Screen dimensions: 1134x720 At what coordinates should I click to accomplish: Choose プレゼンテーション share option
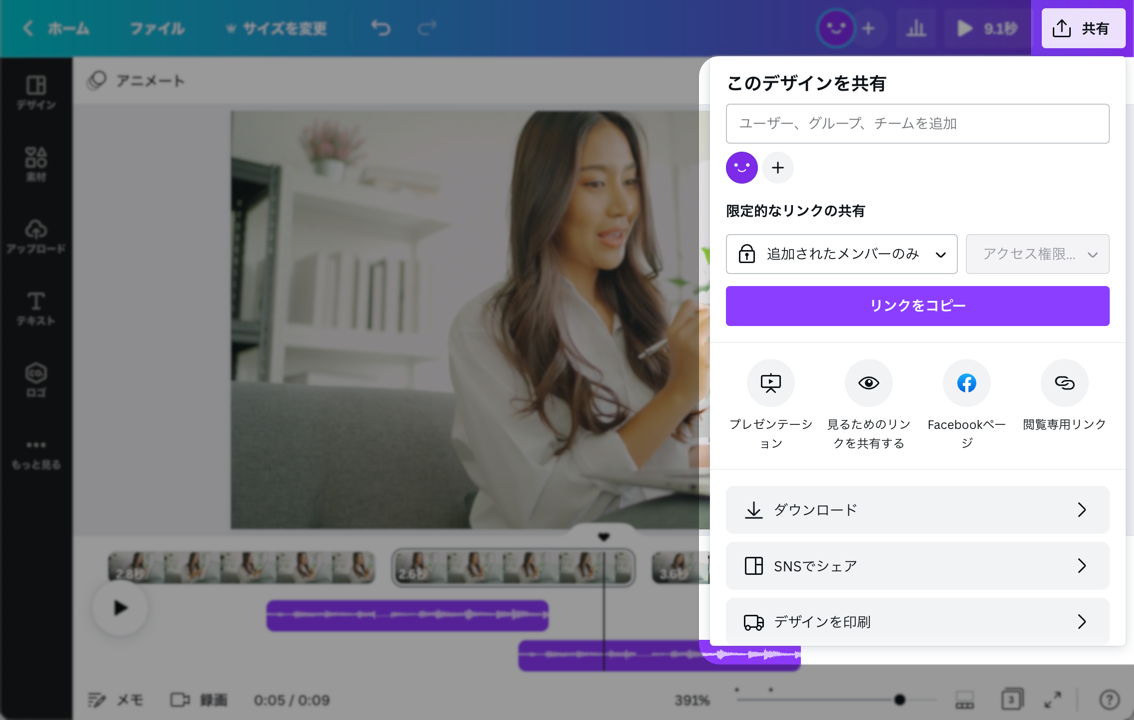click(x=770, y=406)
